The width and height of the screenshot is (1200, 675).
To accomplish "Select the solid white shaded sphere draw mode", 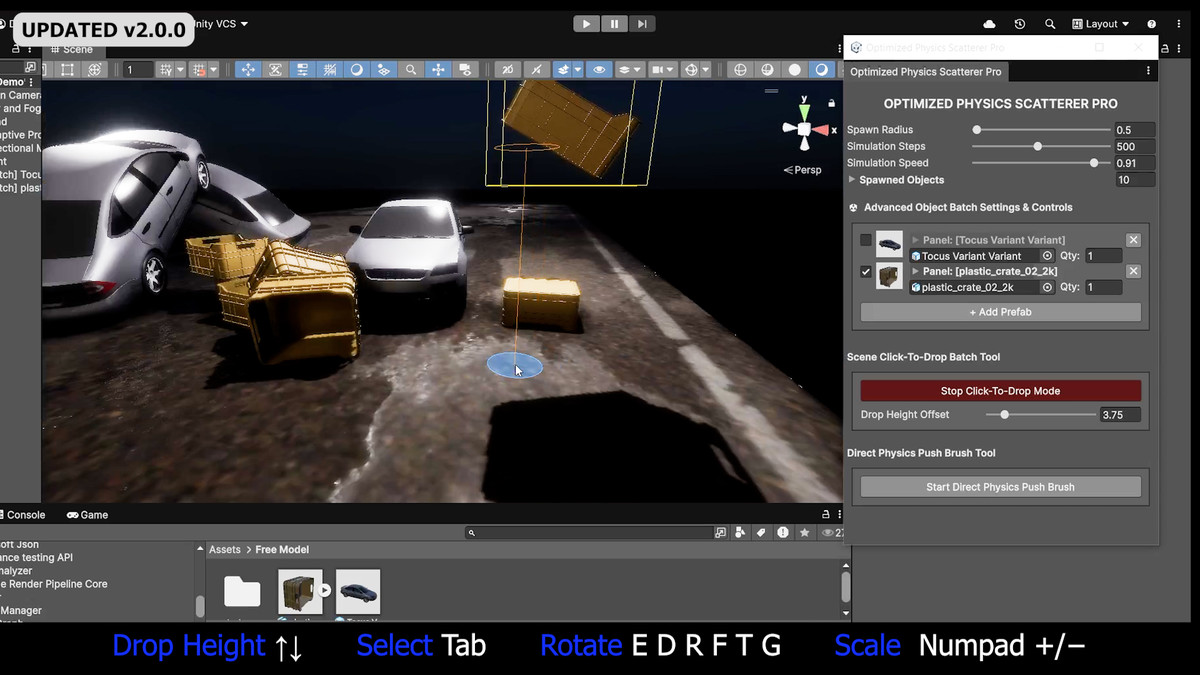I will click(795, 70).
